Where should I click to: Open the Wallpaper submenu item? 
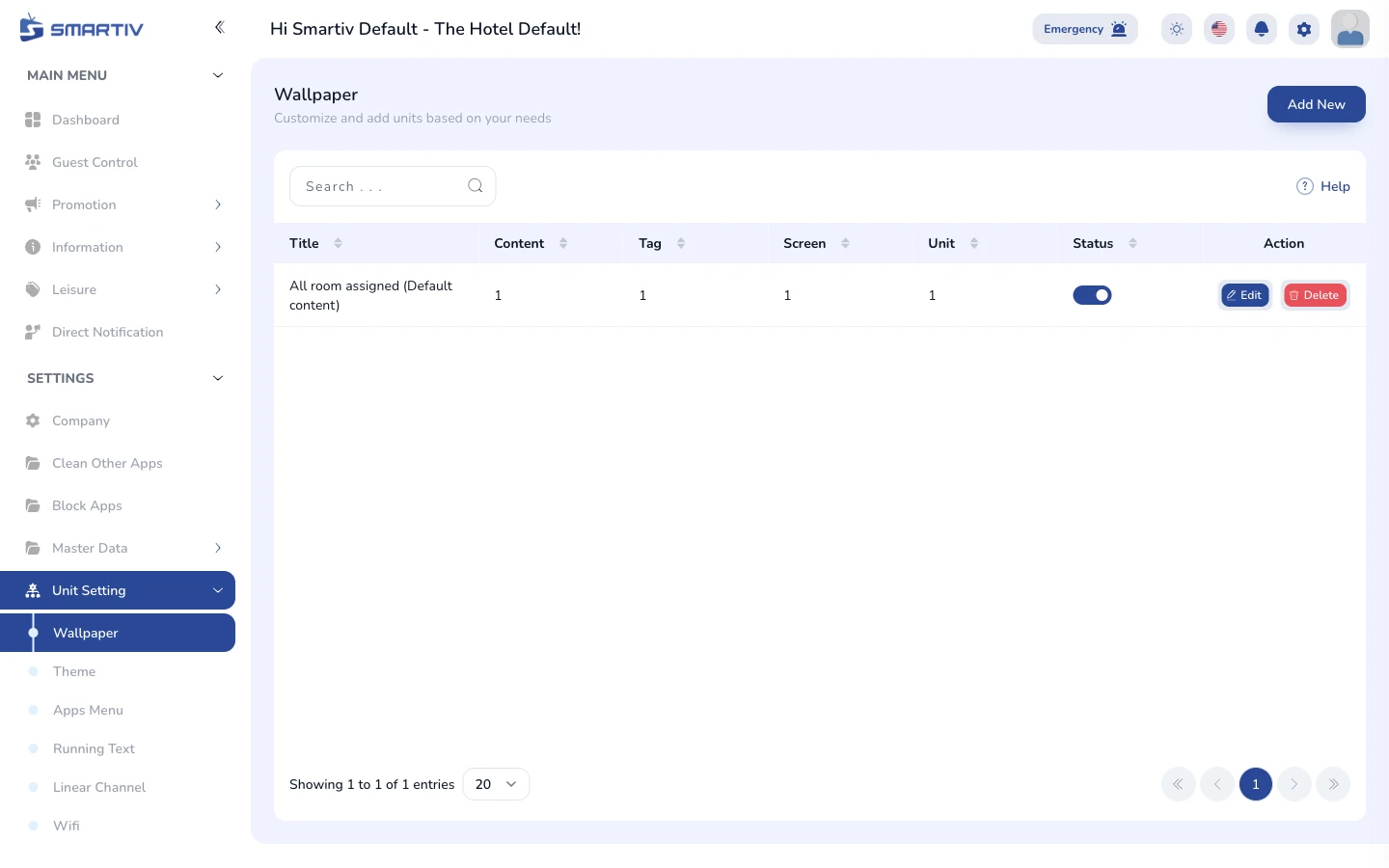(x=118, y=633)
